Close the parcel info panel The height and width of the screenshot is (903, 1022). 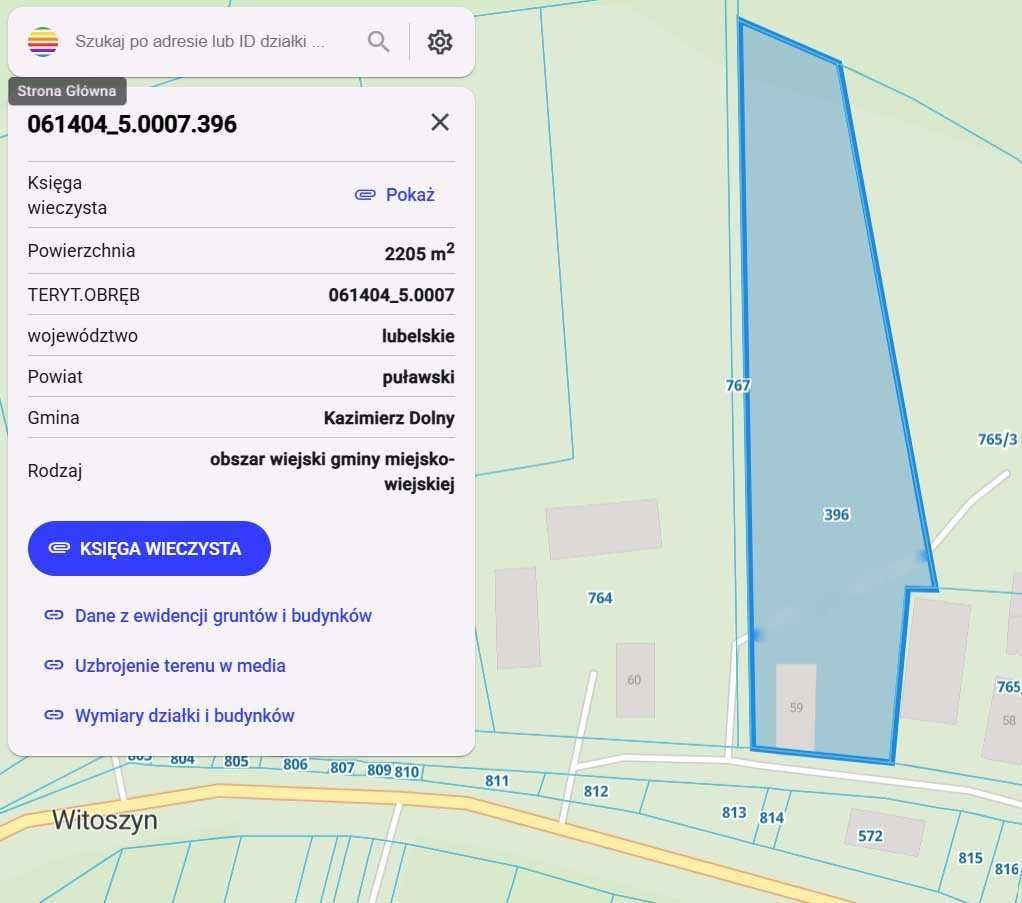440,122
